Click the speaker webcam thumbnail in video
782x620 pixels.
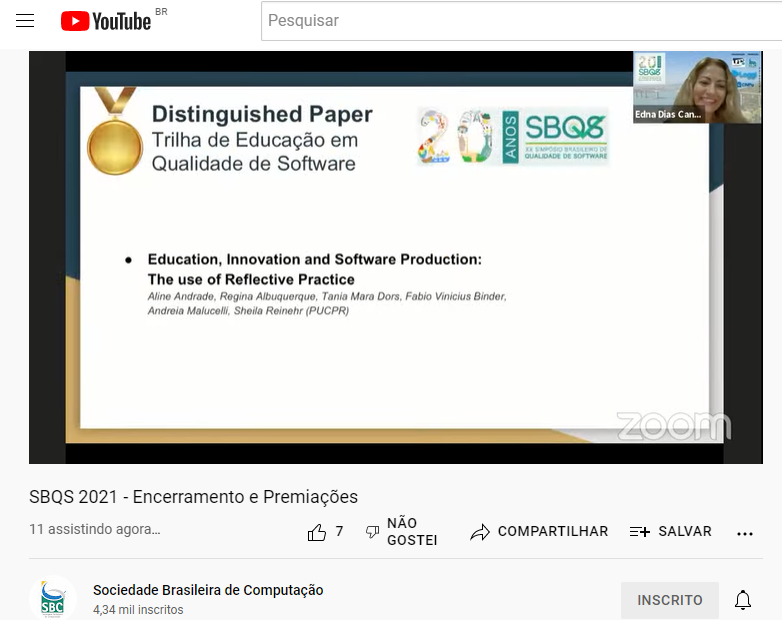(676, 87)
